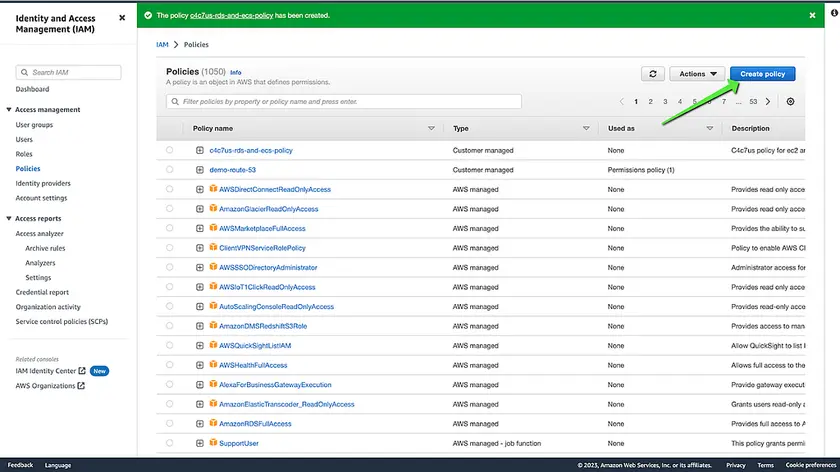Open table preferences gear icon
The width and height of the screenshot is (840, 472).
coord(790,102)
